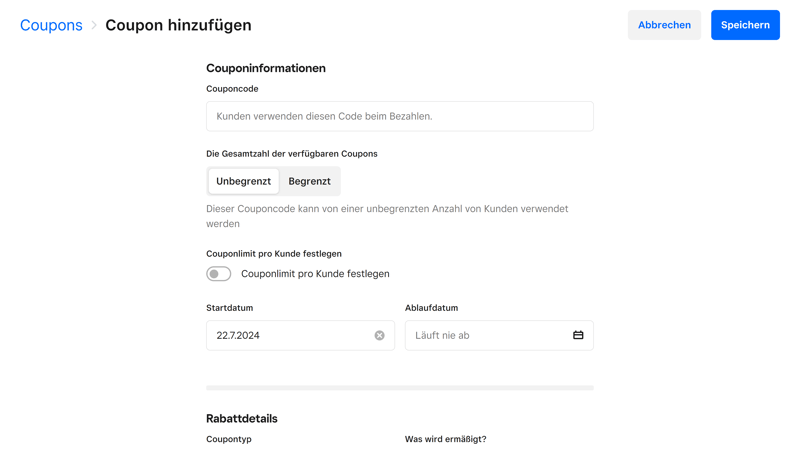Go back via the Coupons breadcrumb link
This screenshot has width=800, height=450.
51,25
